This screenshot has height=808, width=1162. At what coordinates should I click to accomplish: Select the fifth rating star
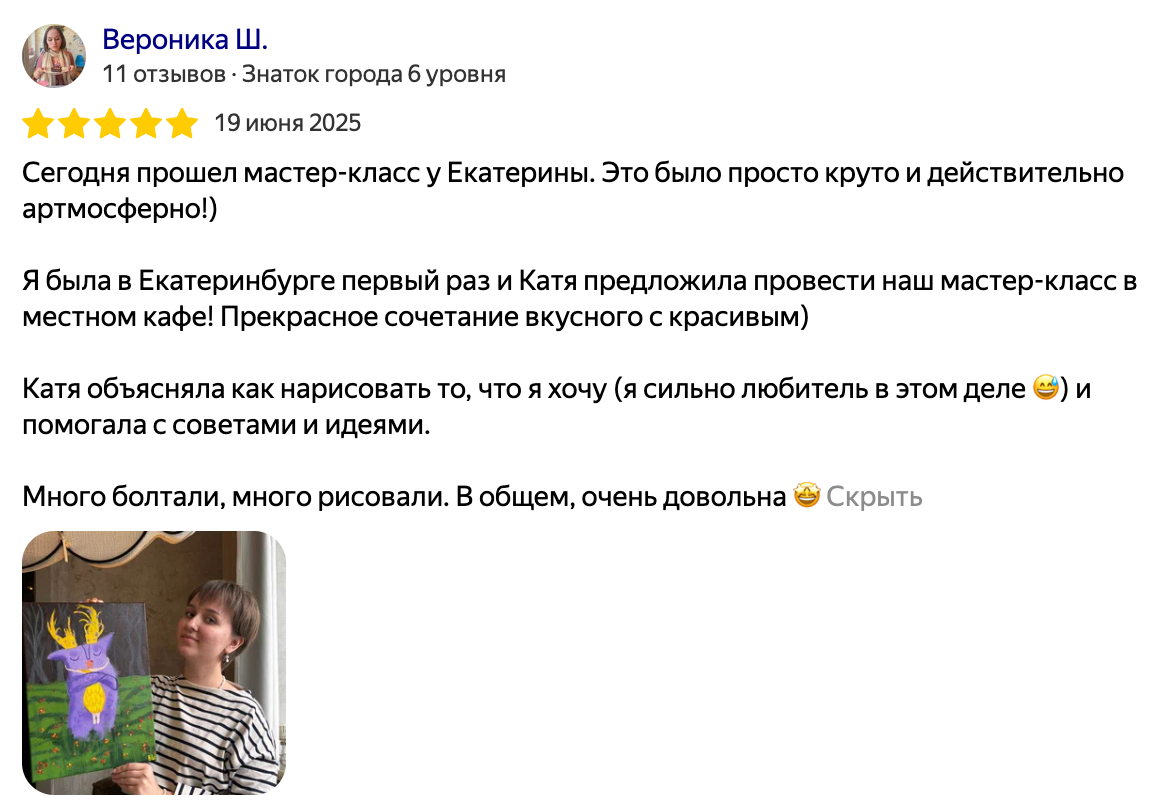tap(180, 124)
